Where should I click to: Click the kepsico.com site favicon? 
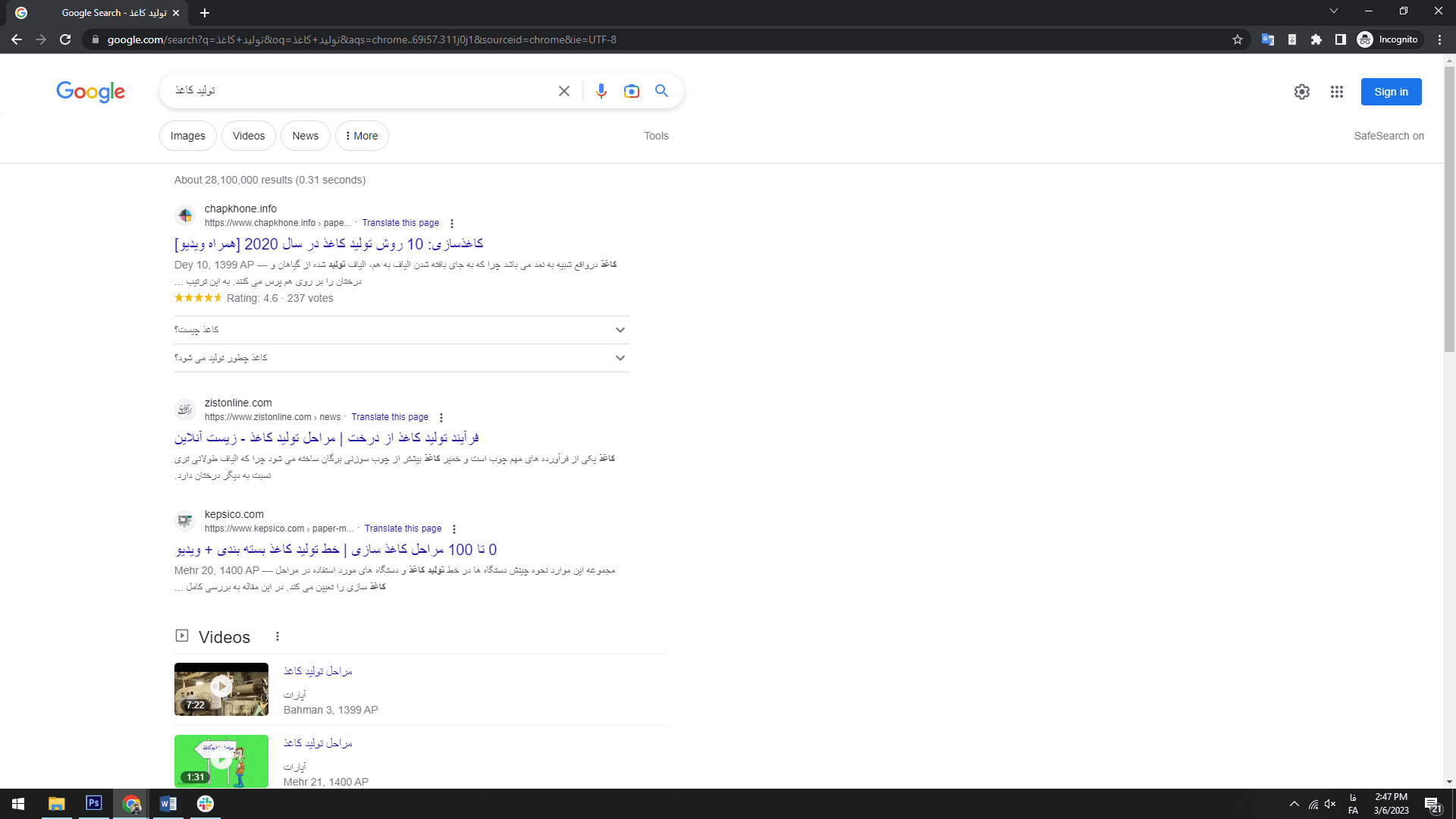(x=185, y=521)
